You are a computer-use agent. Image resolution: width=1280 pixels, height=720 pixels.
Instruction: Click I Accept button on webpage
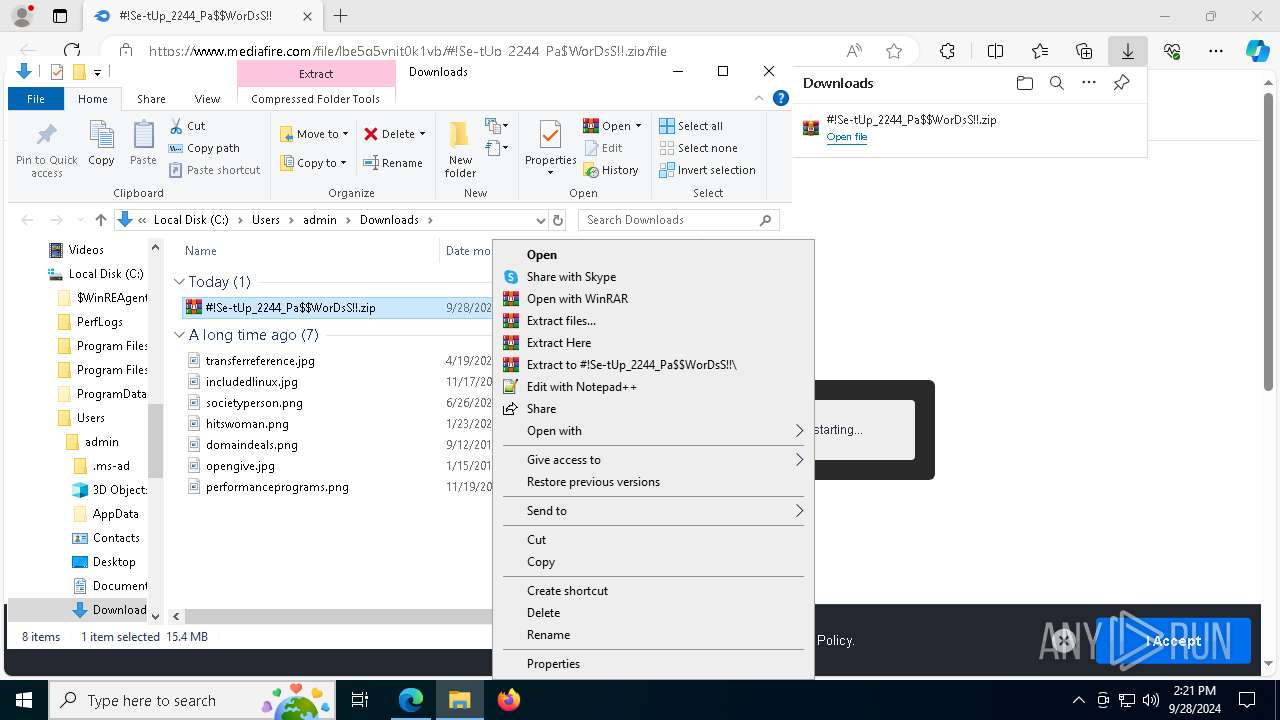point(1173,641)
